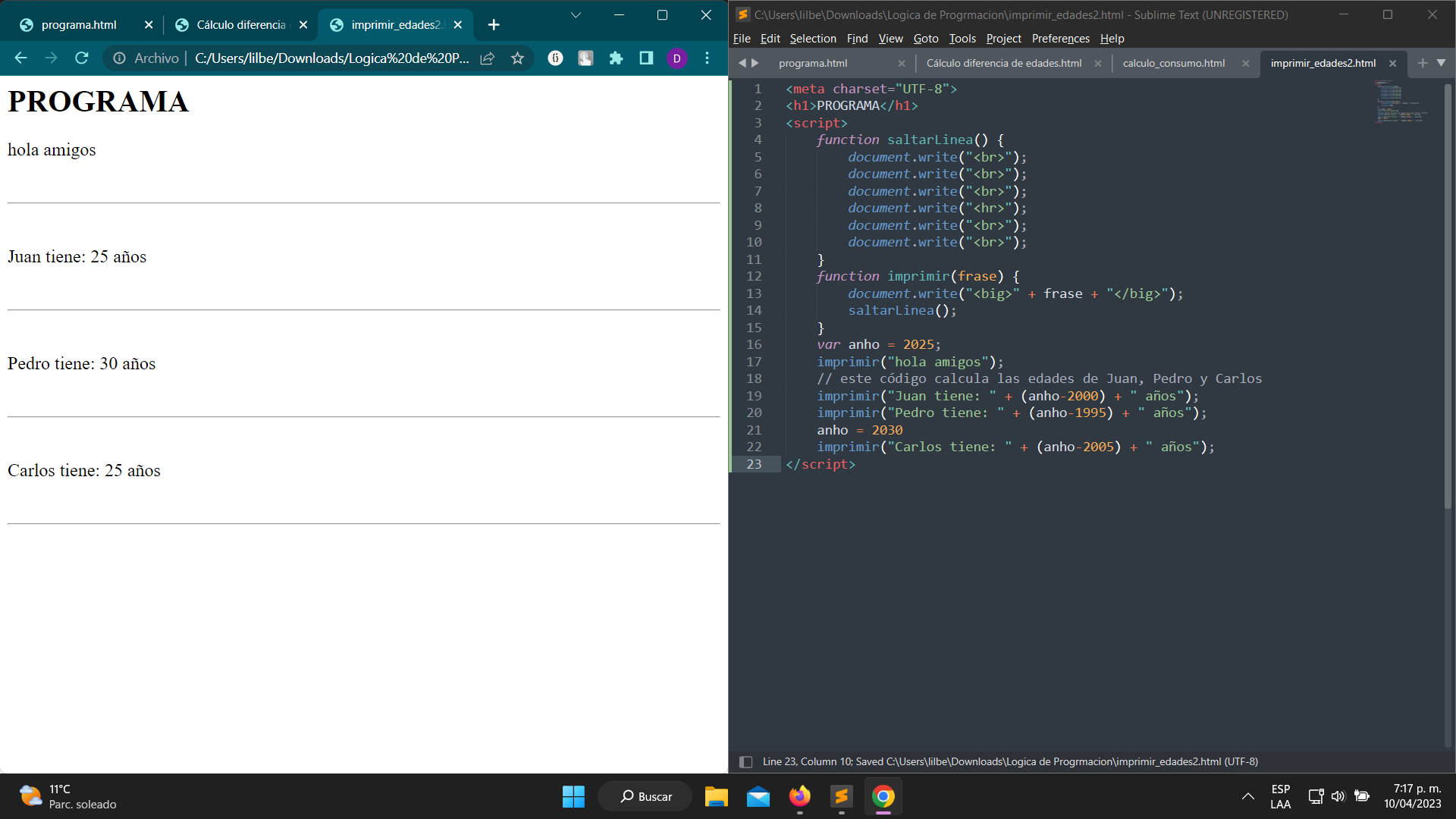Open Chrome taskbar icon
The width and height of the screenshot is (1456, 819).
(883, 796)
